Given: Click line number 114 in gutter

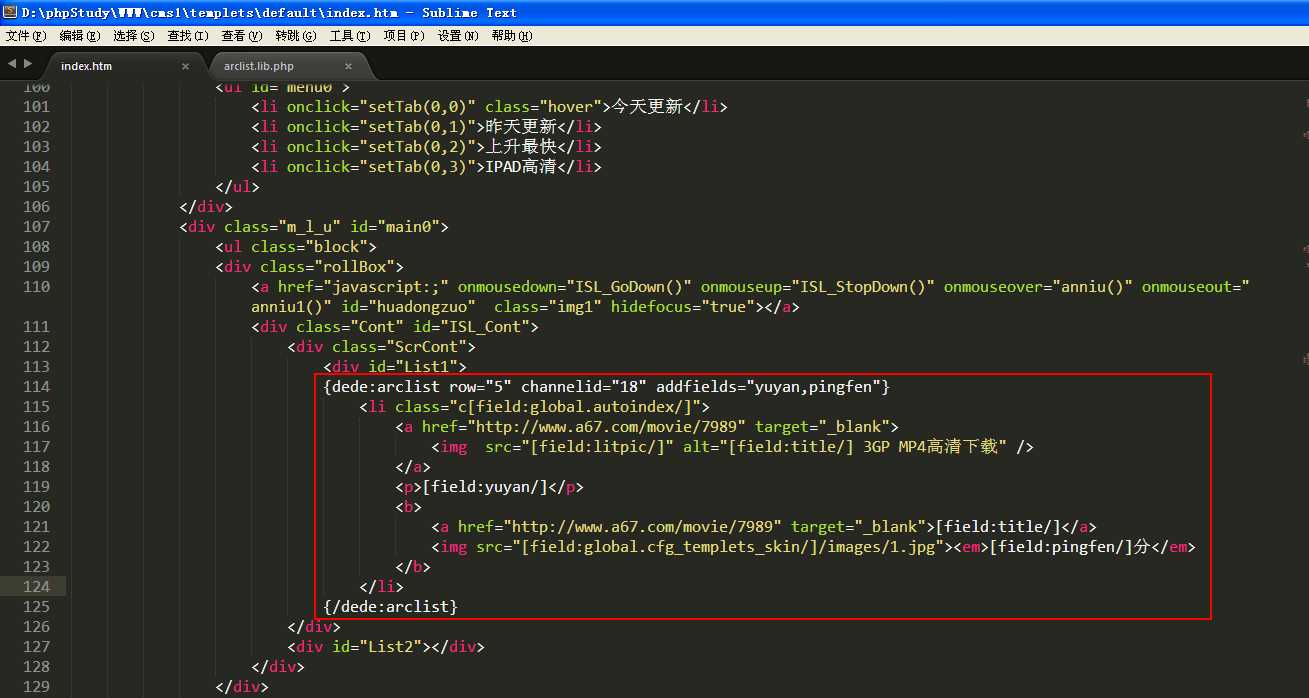Looking at the screenshot, I should click(x=36, y=387).
